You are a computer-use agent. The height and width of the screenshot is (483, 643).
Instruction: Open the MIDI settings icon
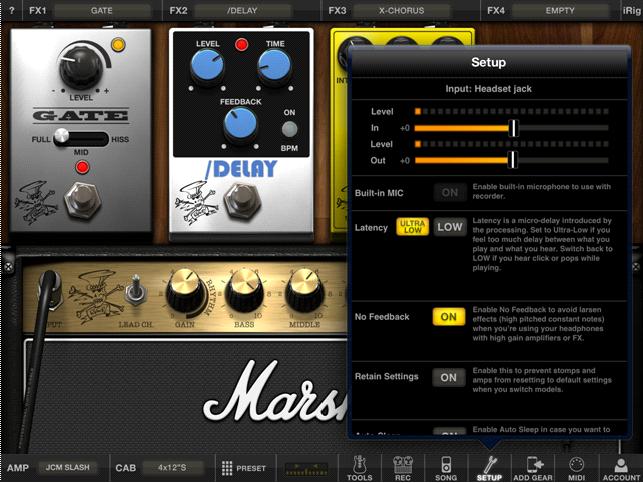coord(576,468)
